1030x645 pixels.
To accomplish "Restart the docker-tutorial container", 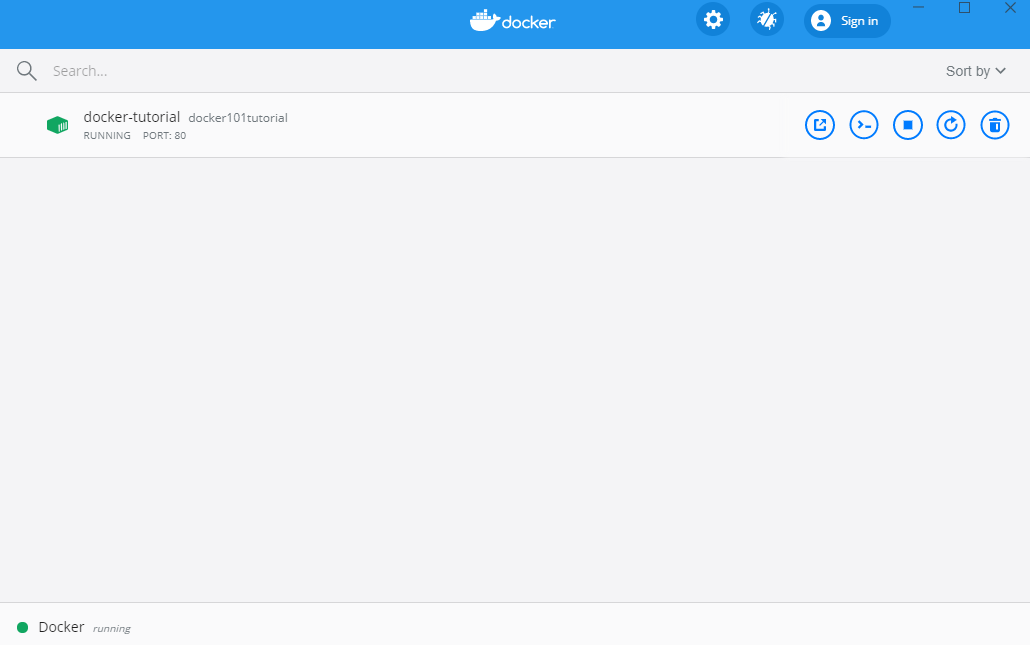I will pos(951,125).
